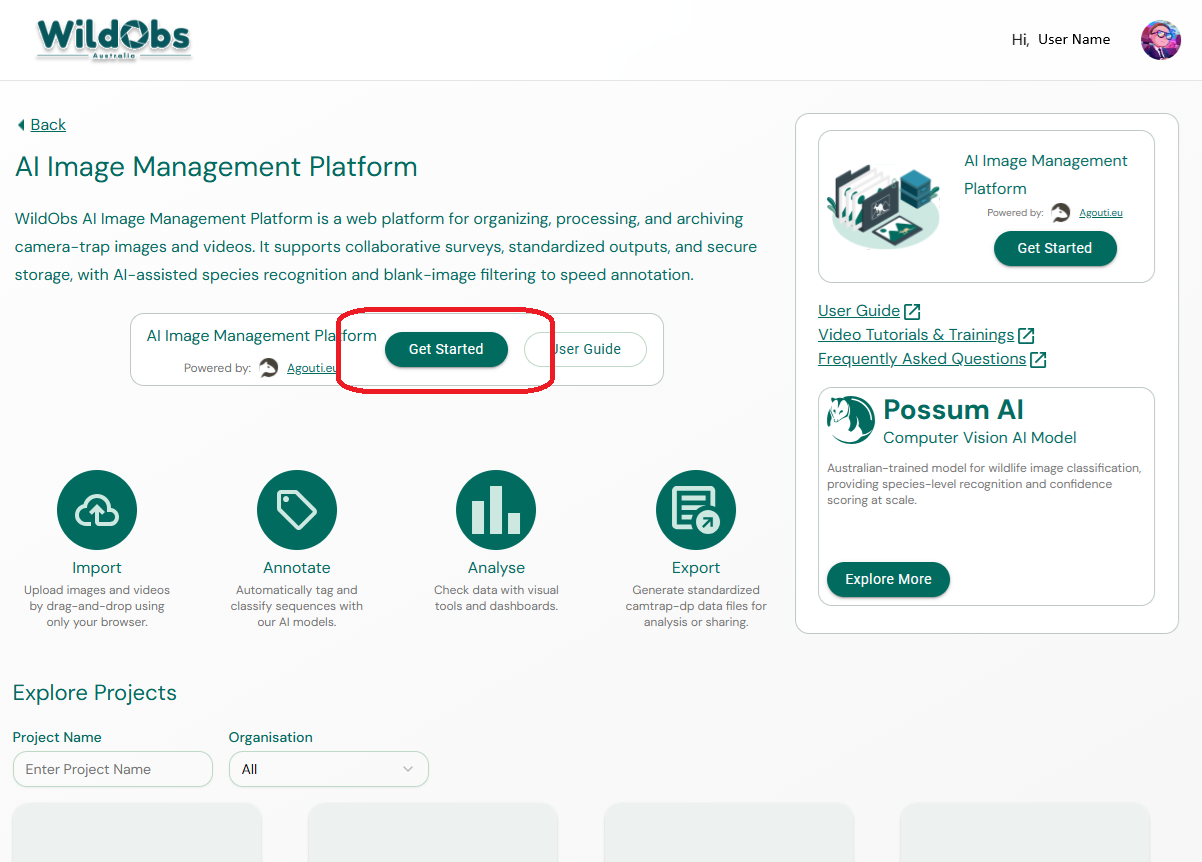This screenshot has height=862, width=1202.
Task: Click the Annotate tag icon
Action: coord(297,510)
